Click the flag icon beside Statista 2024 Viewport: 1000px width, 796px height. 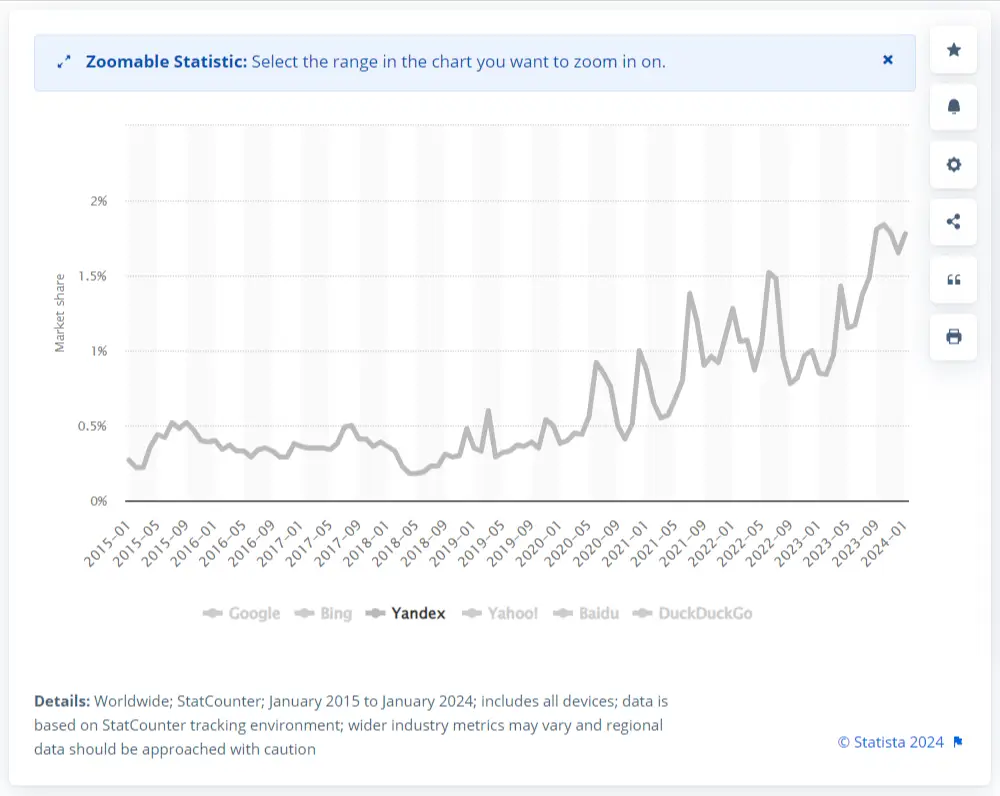(958, 742)
